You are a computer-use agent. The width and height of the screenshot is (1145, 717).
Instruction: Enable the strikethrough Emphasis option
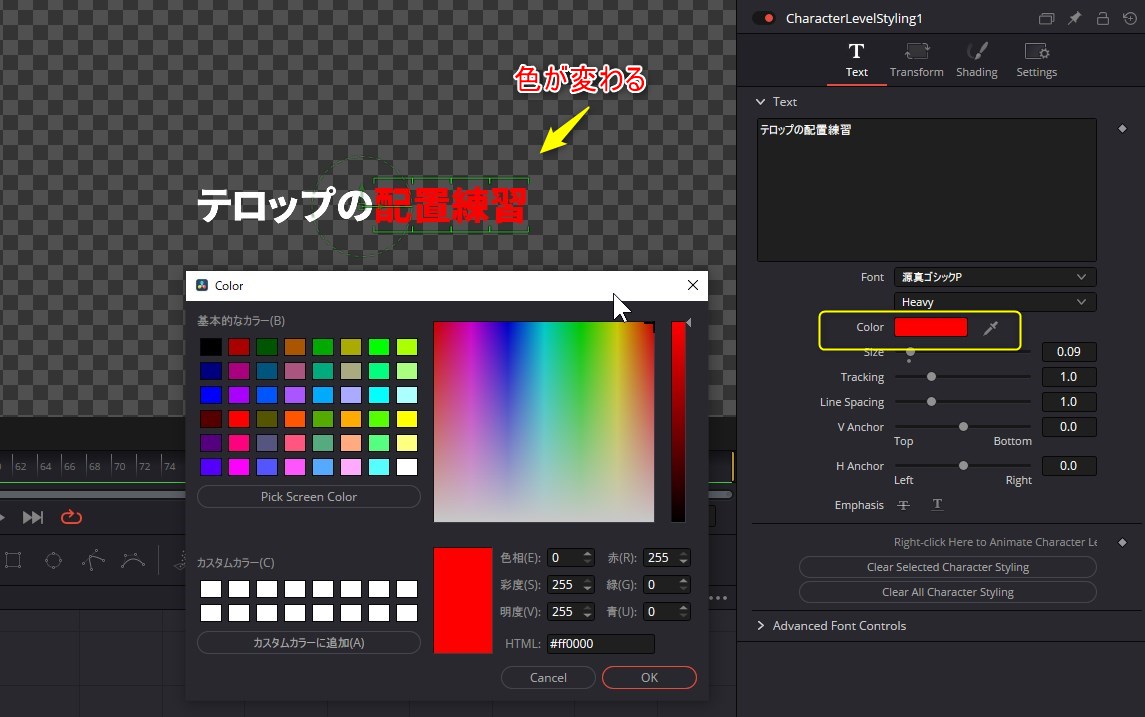point(903,504)
